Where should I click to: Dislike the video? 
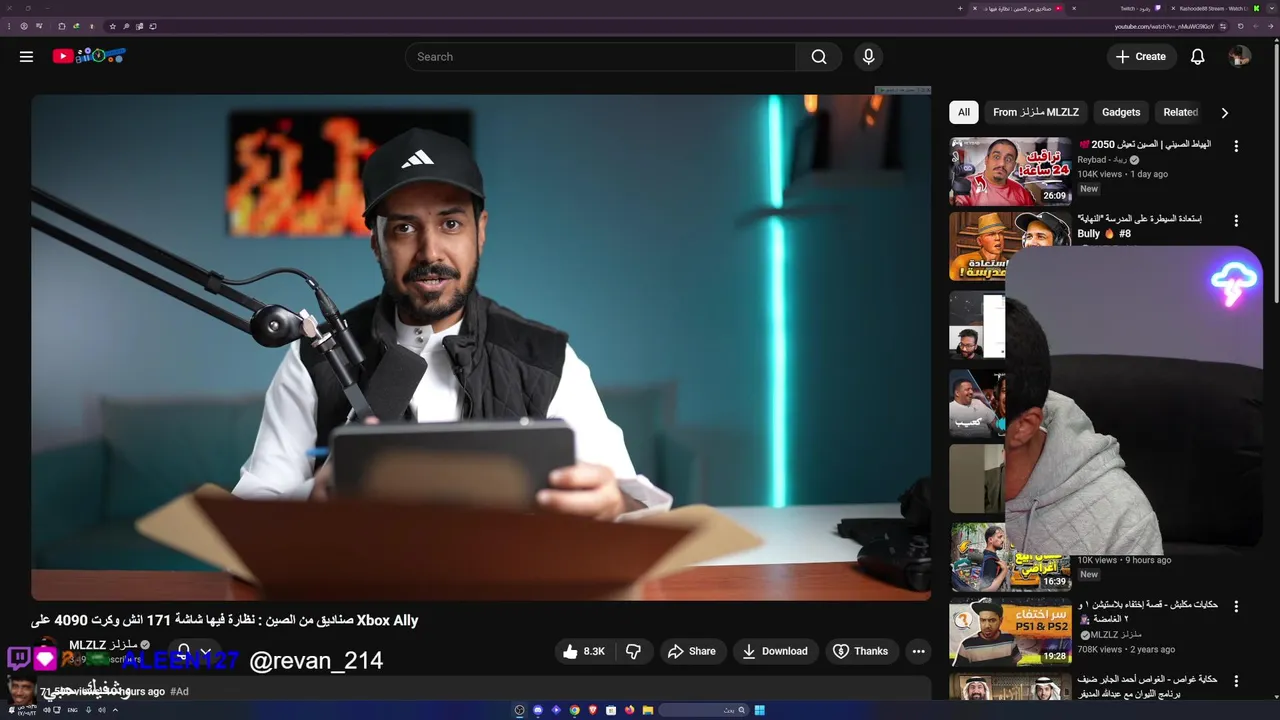click(633, 651)
